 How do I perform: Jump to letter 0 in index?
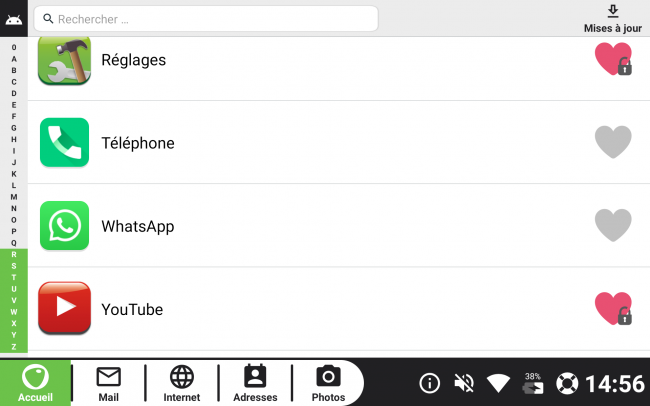(x=14, y=47)
